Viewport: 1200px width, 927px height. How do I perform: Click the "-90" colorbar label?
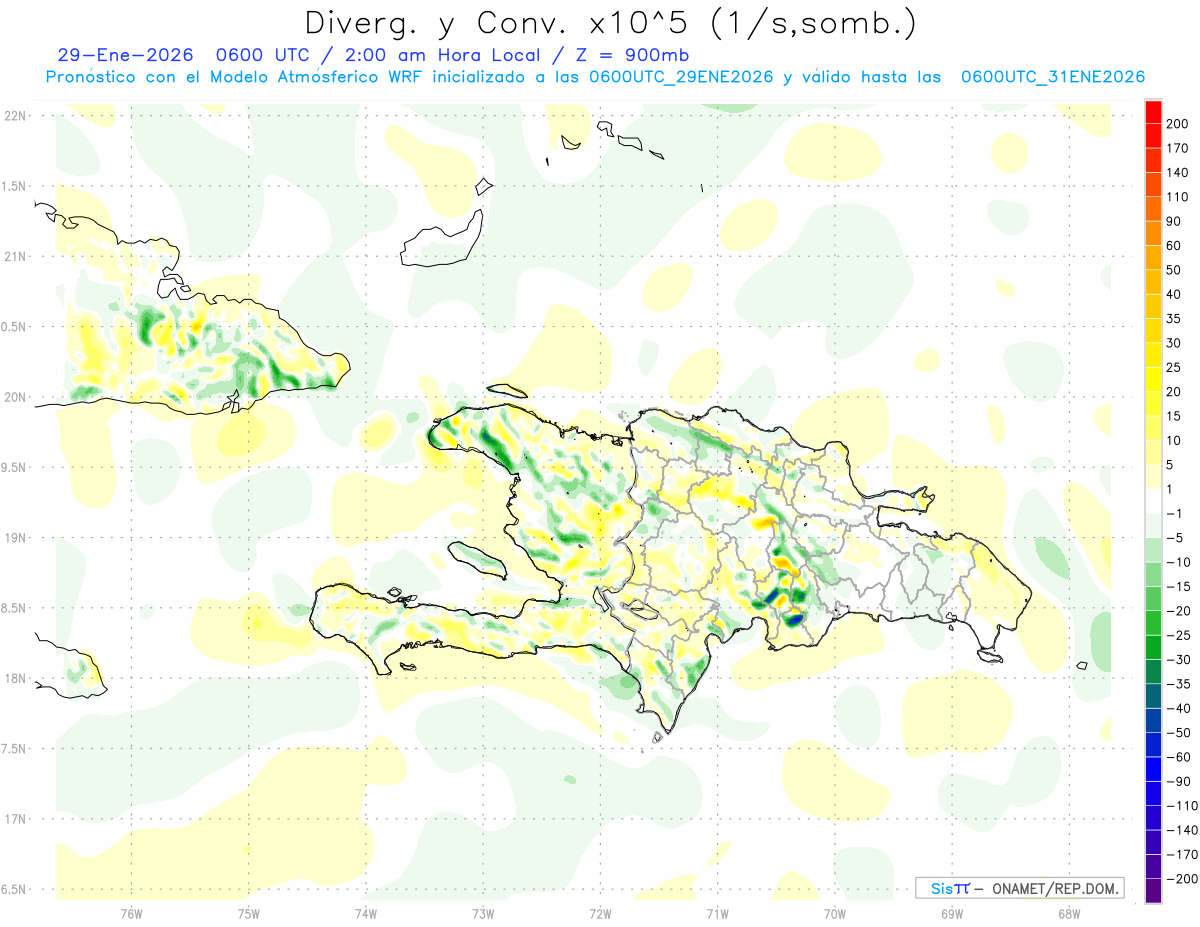[1180, 781]
